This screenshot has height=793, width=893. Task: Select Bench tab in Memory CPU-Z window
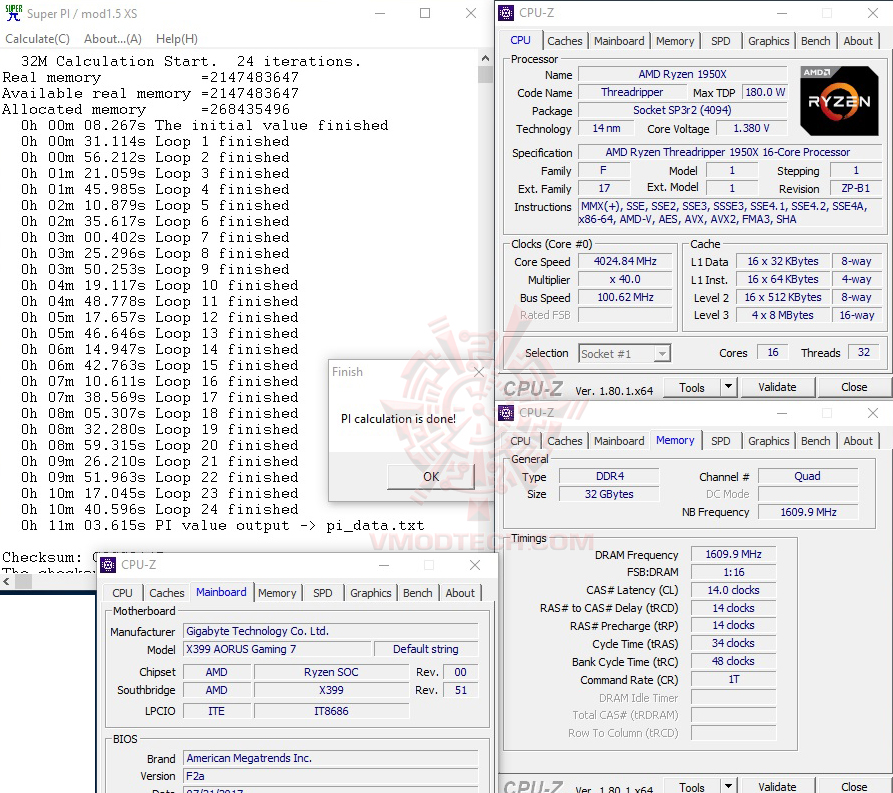[x=816, y=441]
